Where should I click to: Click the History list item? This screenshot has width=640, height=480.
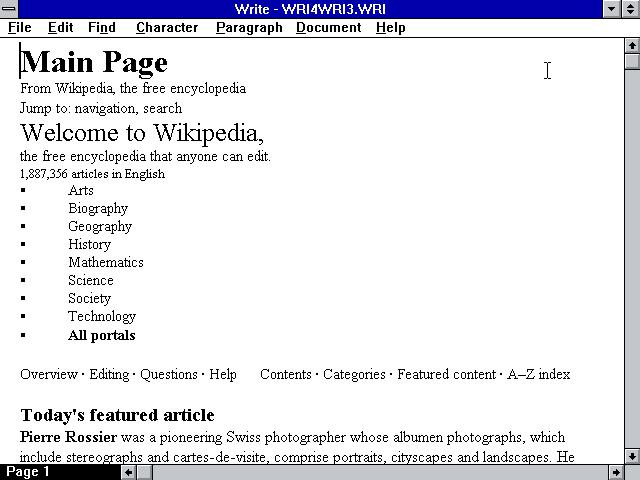tap(89, 244)
